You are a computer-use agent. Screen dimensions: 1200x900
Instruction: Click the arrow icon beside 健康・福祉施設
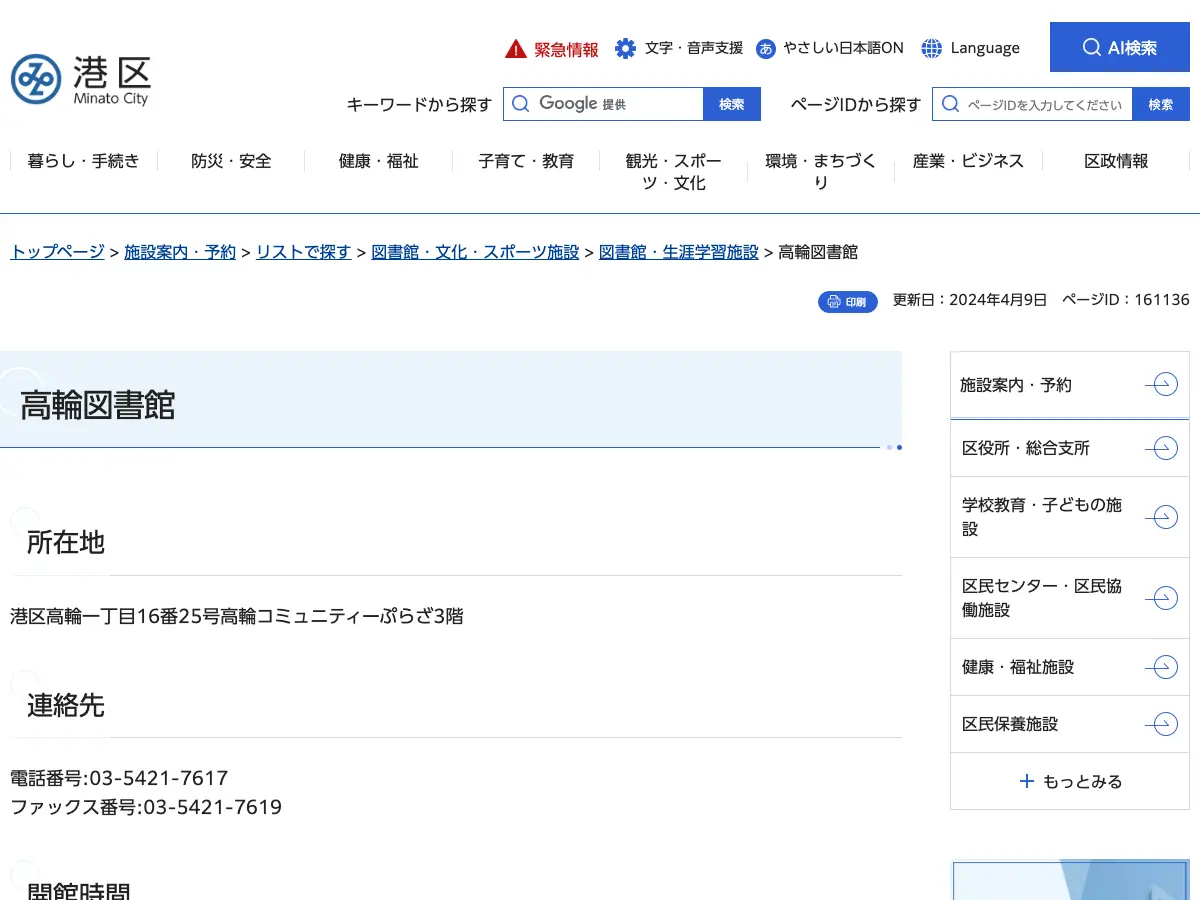tap(1161, 667)
